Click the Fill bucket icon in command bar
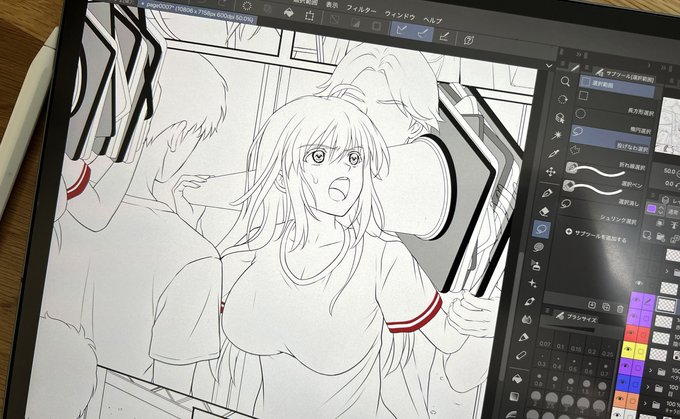The width and height of the screenshot is (680, 419). [288, 13]
